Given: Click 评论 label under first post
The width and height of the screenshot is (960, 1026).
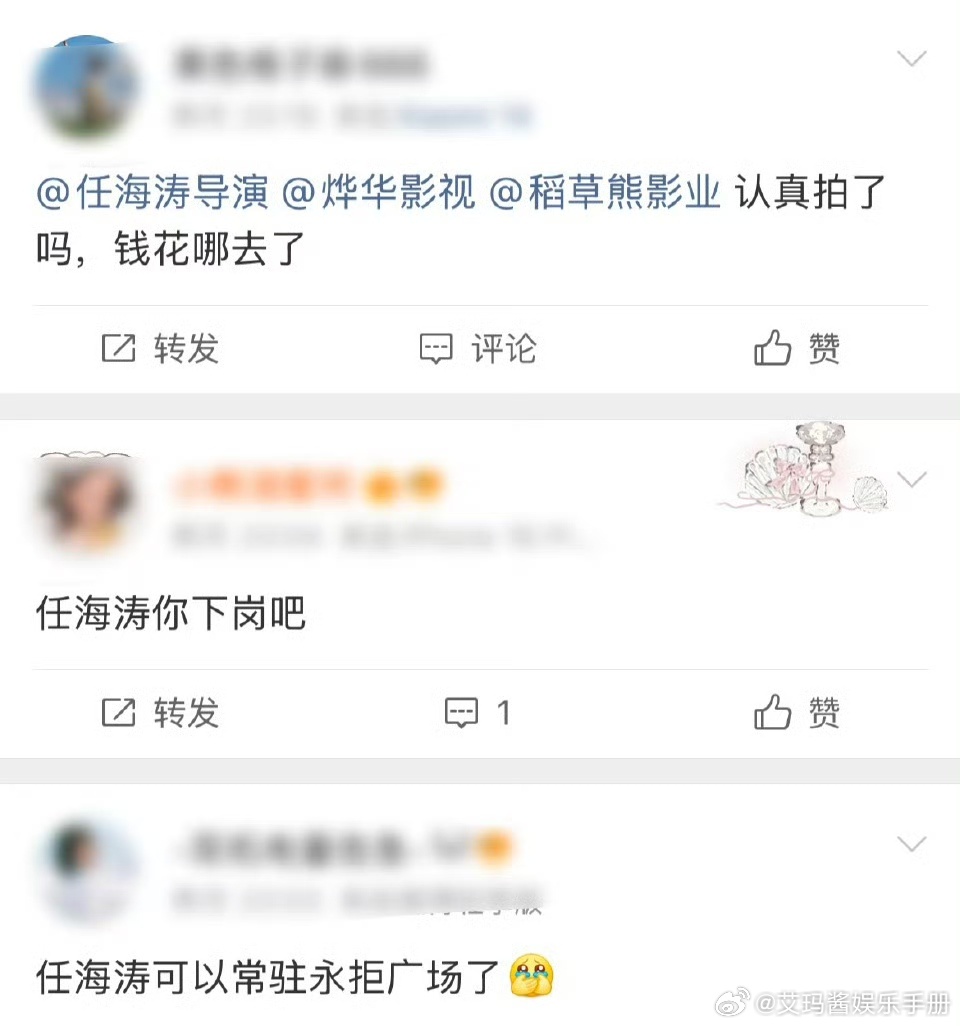Looking at the screenshot, I should (504, 348).
